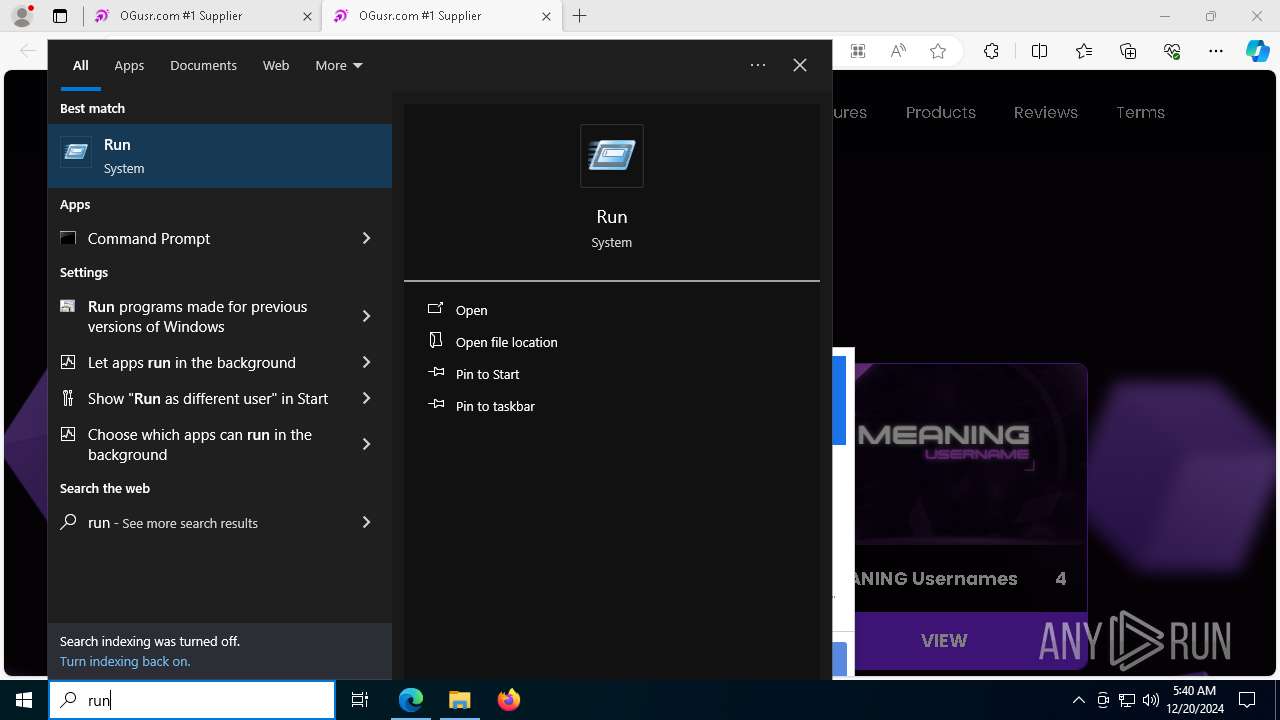Image resolution: width=1280 pixels, height=720 pixels.
Task: Switch to the All search tab
Action: click(x=80, y=65)
